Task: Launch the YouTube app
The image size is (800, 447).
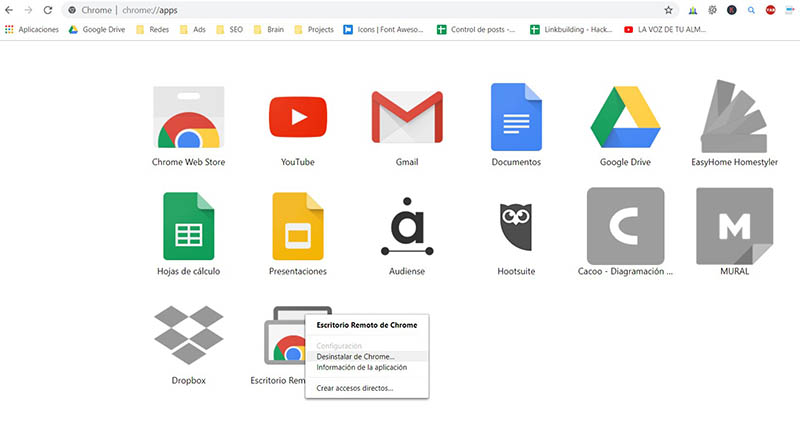Action: 298,117
